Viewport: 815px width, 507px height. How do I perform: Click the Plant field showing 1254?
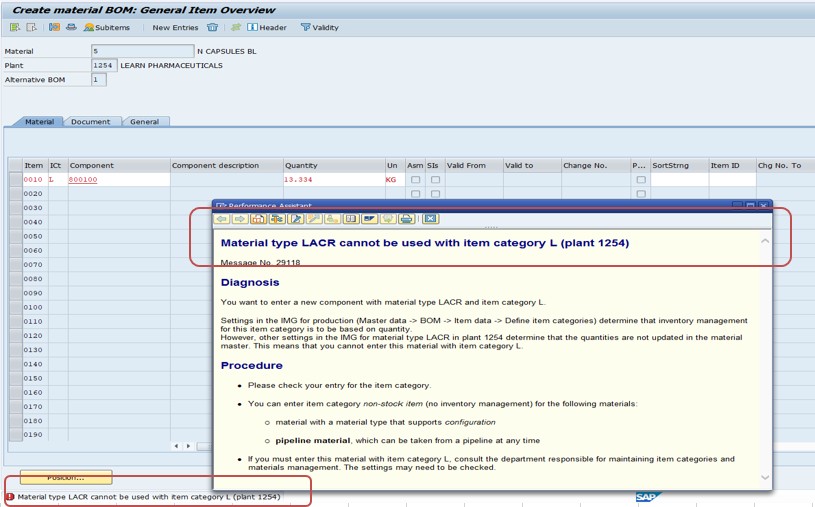point(103,66)
